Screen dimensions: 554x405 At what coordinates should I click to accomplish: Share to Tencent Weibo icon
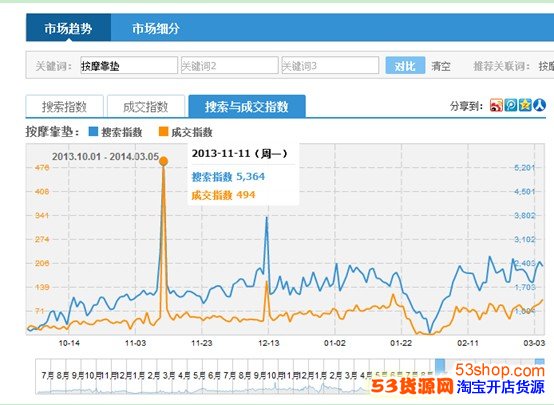coord(511,105)
